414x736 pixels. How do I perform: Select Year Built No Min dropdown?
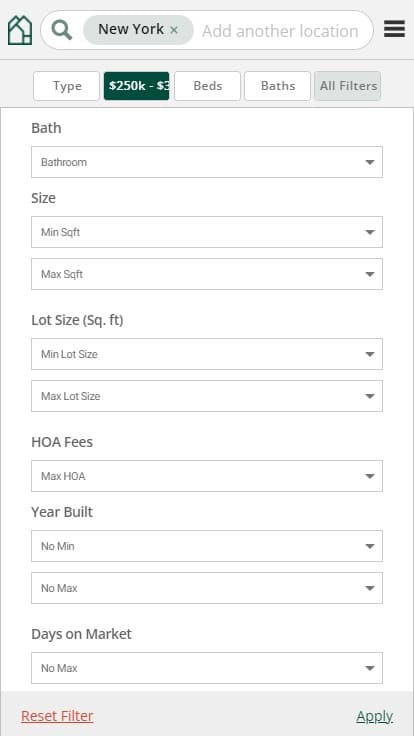point(207,546)
